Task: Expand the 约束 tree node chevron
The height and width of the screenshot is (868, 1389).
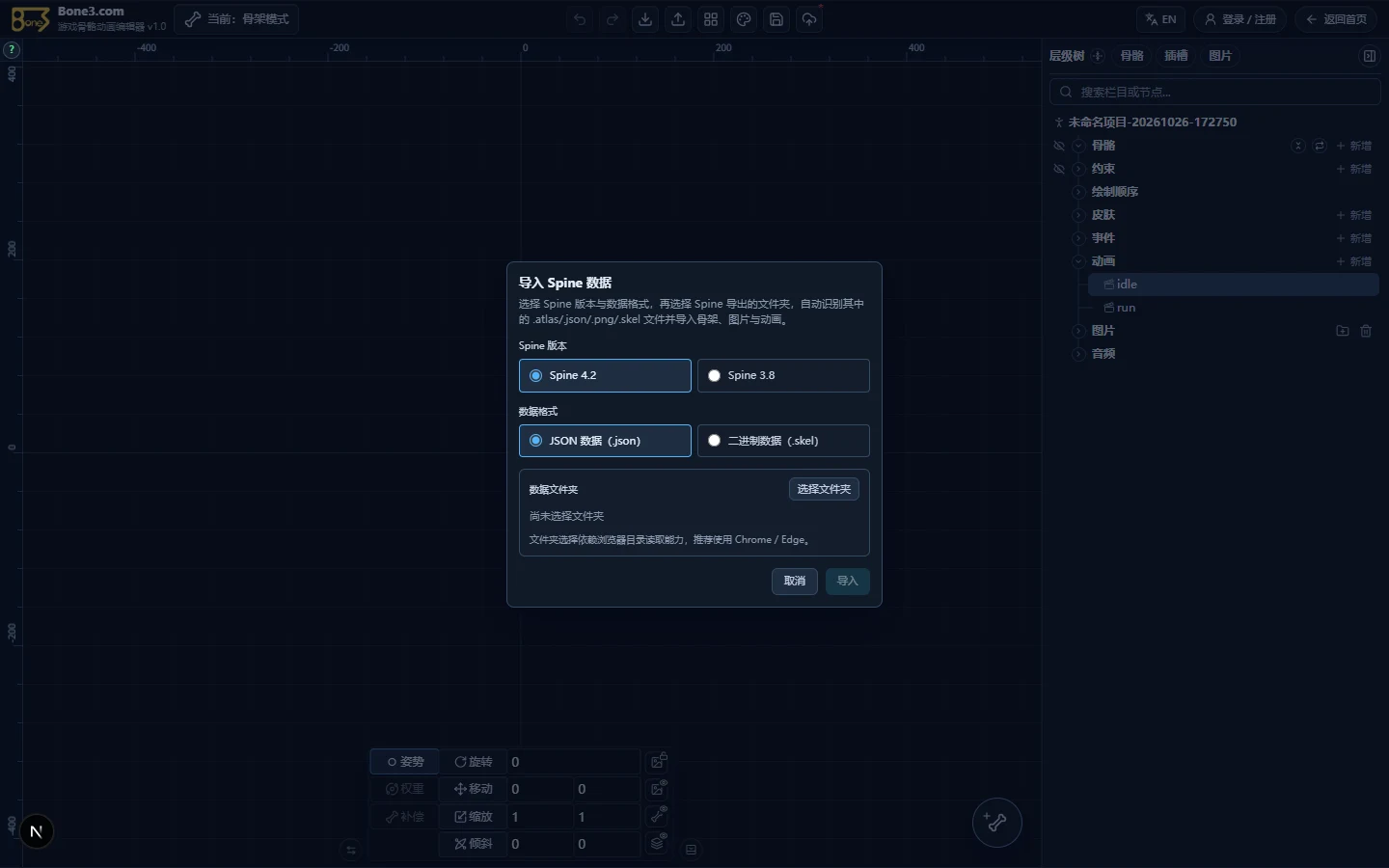Action: (1078, 169)
